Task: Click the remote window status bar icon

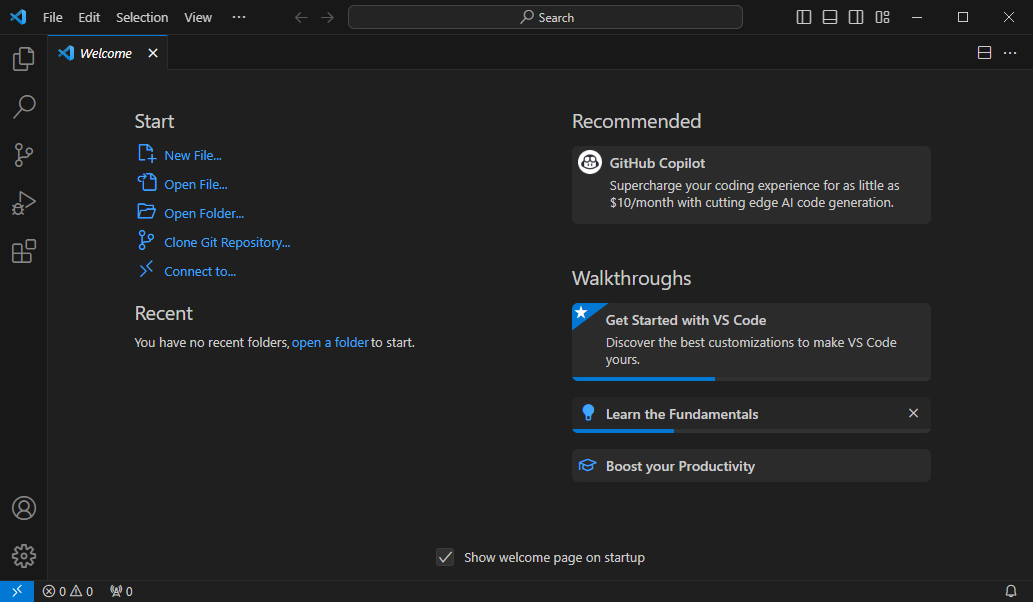Action: [17, 591]
